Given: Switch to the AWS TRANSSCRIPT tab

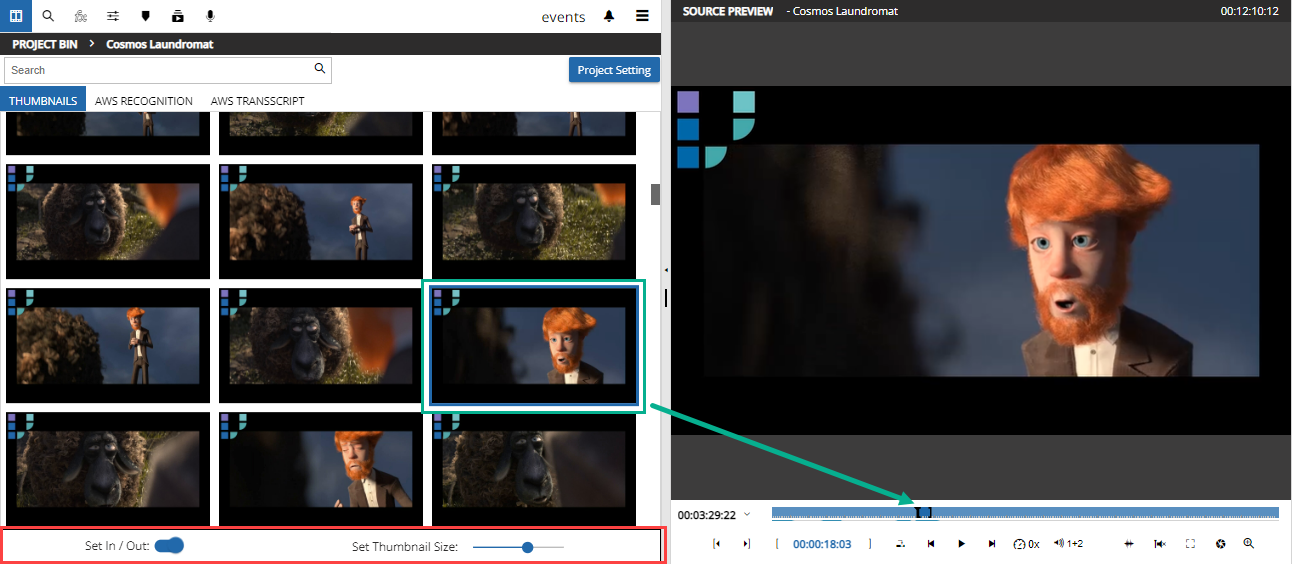Looking at the screenshot, I should (x=257, y=101).
